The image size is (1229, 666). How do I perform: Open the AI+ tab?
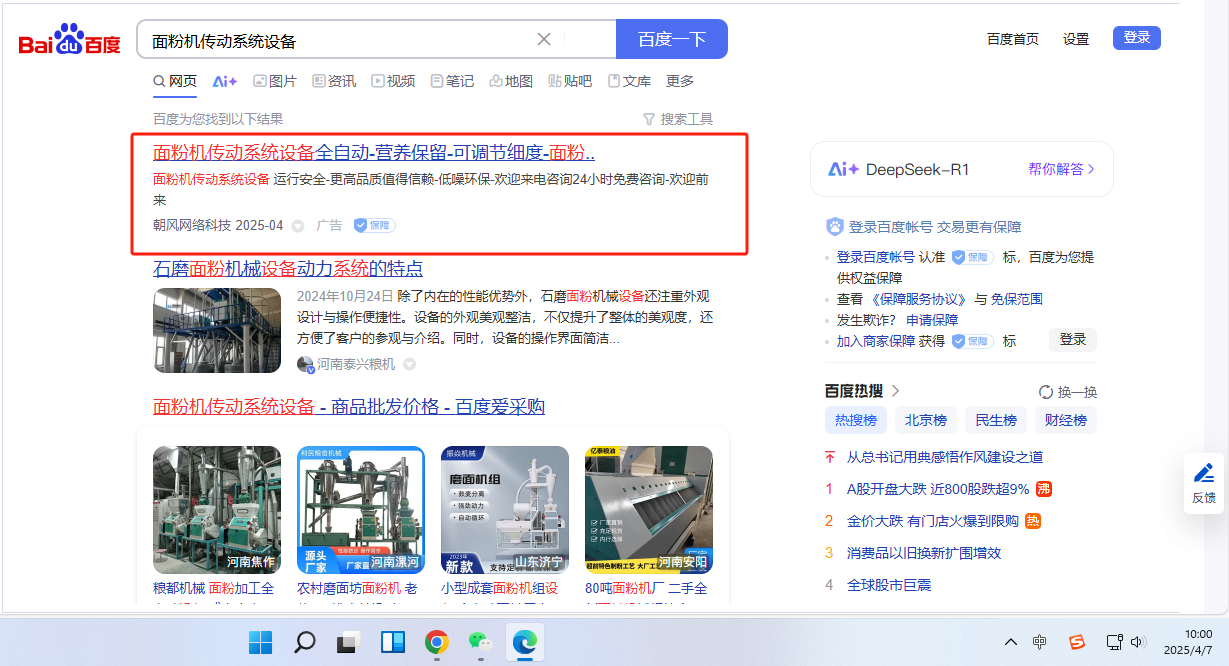click(225, 81)
